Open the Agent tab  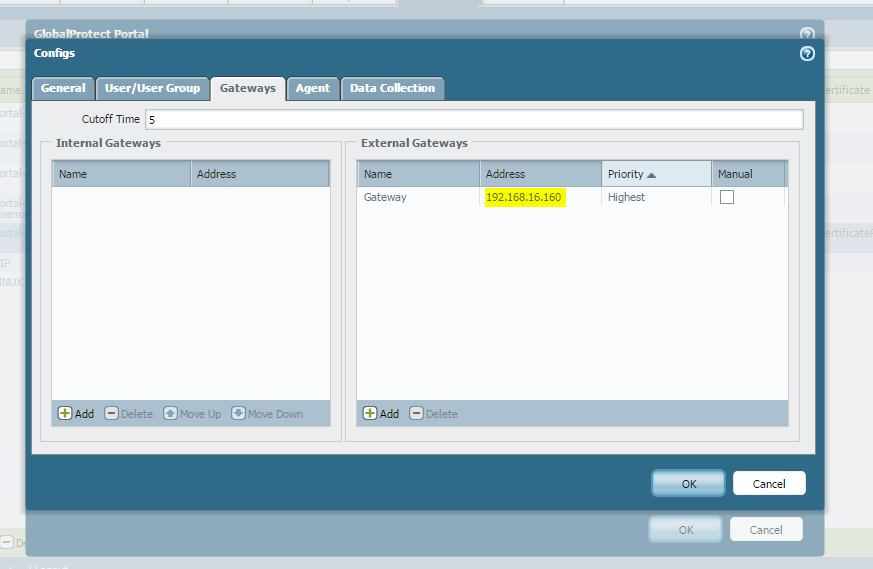pos(313,89)
